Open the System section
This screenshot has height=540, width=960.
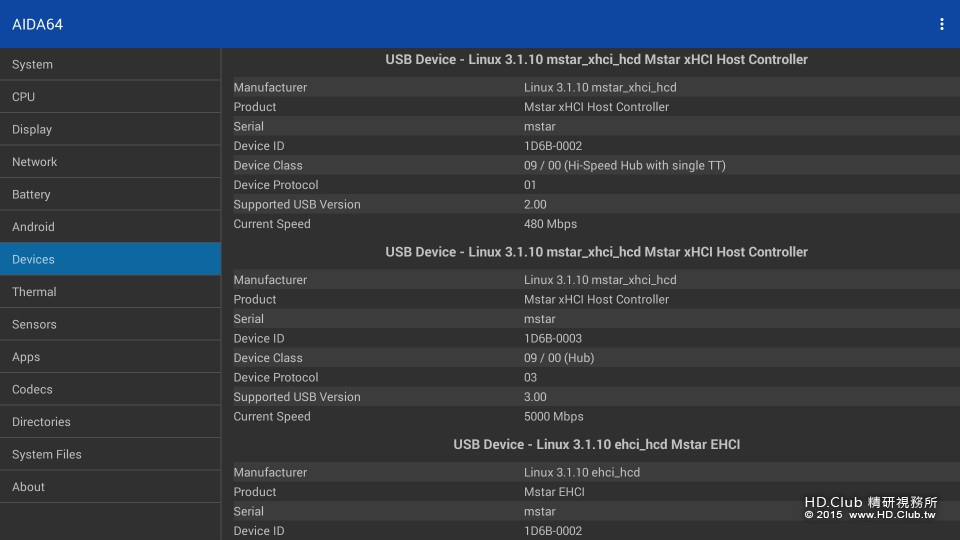pos(110,64)
